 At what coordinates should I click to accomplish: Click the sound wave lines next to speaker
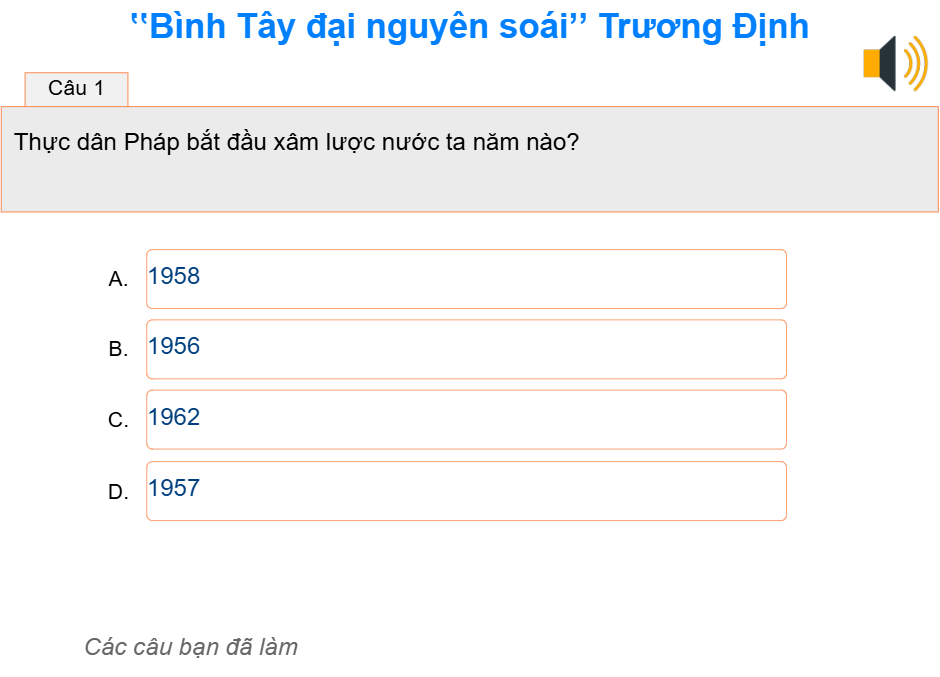[915, 62]
